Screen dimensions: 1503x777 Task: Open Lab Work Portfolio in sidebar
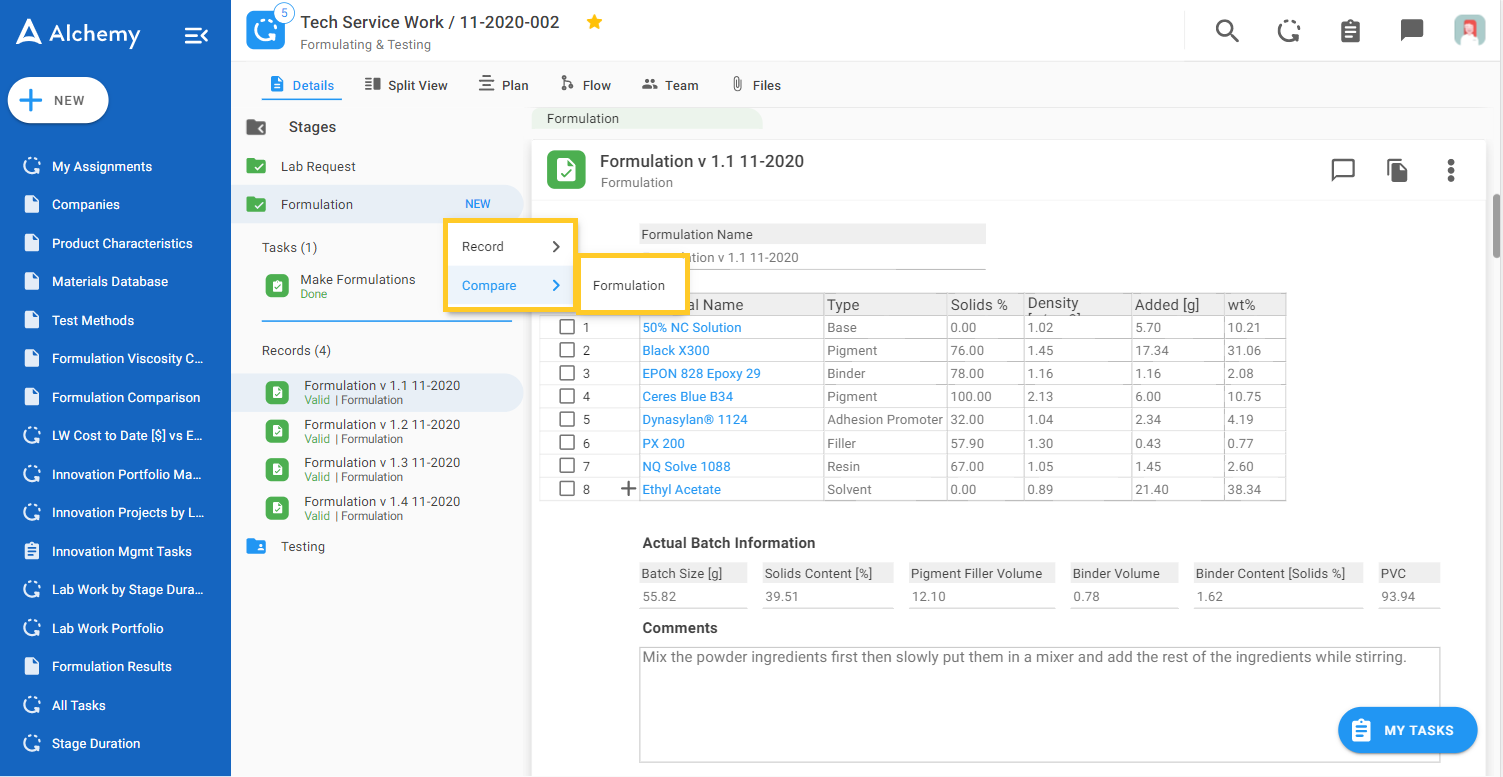(x=108, y=628)
